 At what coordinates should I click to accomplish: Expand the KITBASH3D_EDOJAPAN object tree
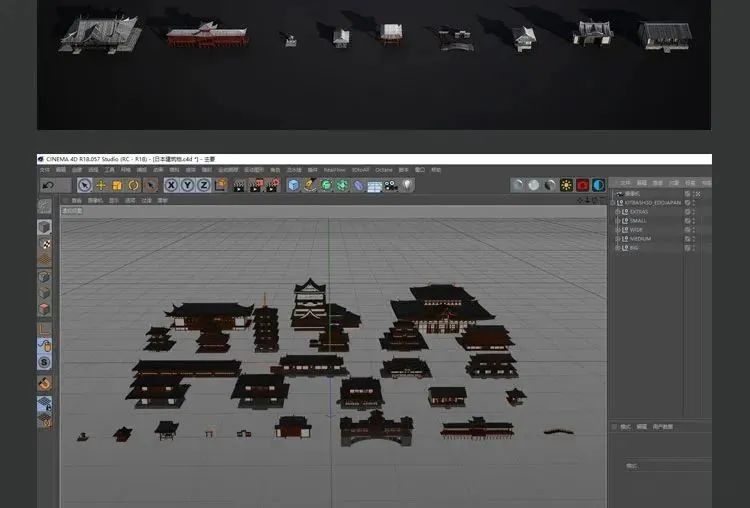point(613,203)
